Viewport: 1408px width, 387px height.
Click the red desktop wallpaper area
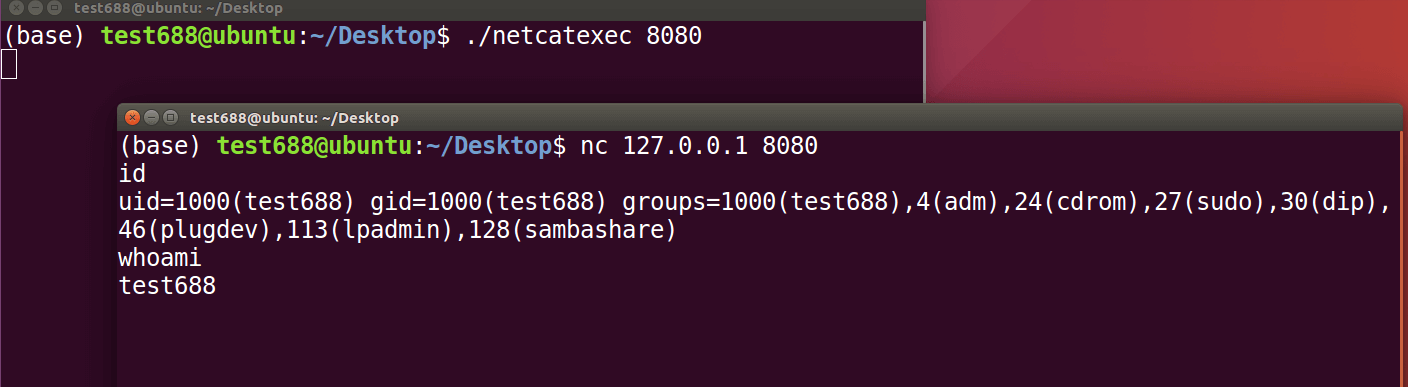click(x=1165, y=50)
